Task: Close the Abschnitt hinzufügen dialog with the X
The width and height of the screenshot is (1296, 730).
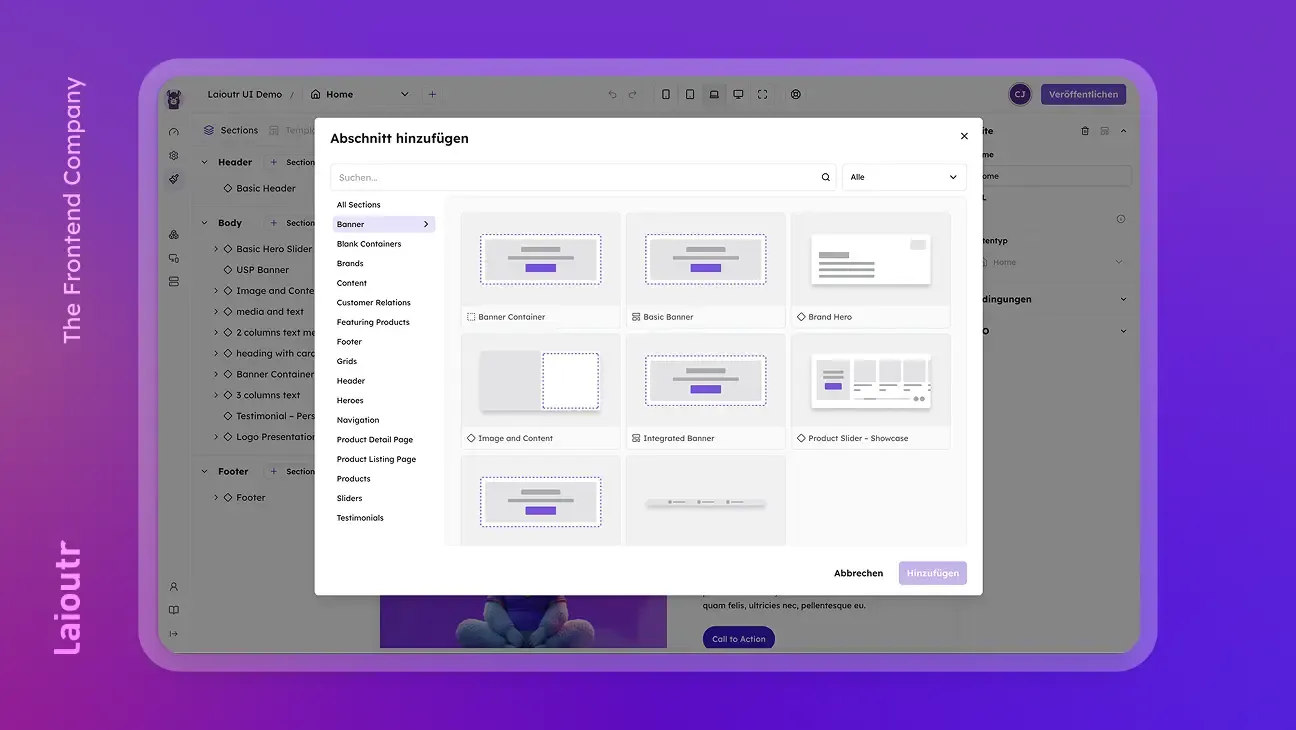Action: click(x=964, y=136)
